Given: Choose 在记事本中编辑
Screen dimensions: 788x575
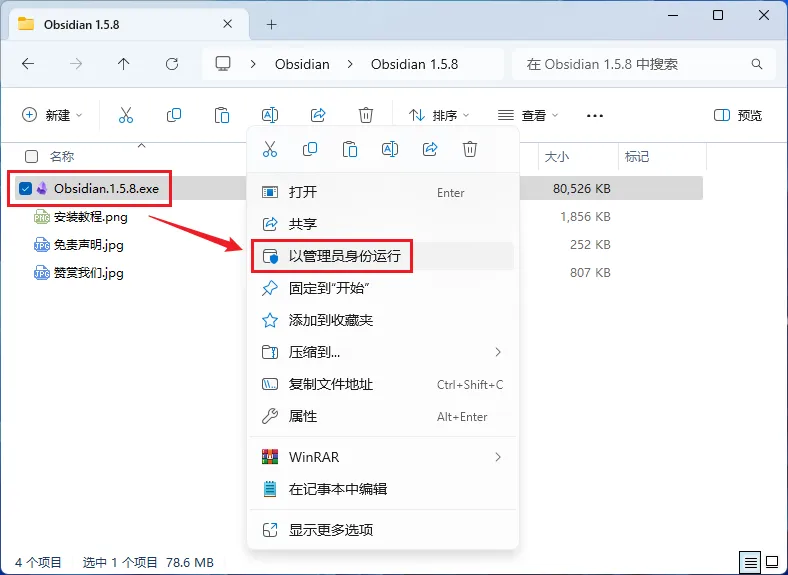Looking at the screenshot, I should pos(382,489).
